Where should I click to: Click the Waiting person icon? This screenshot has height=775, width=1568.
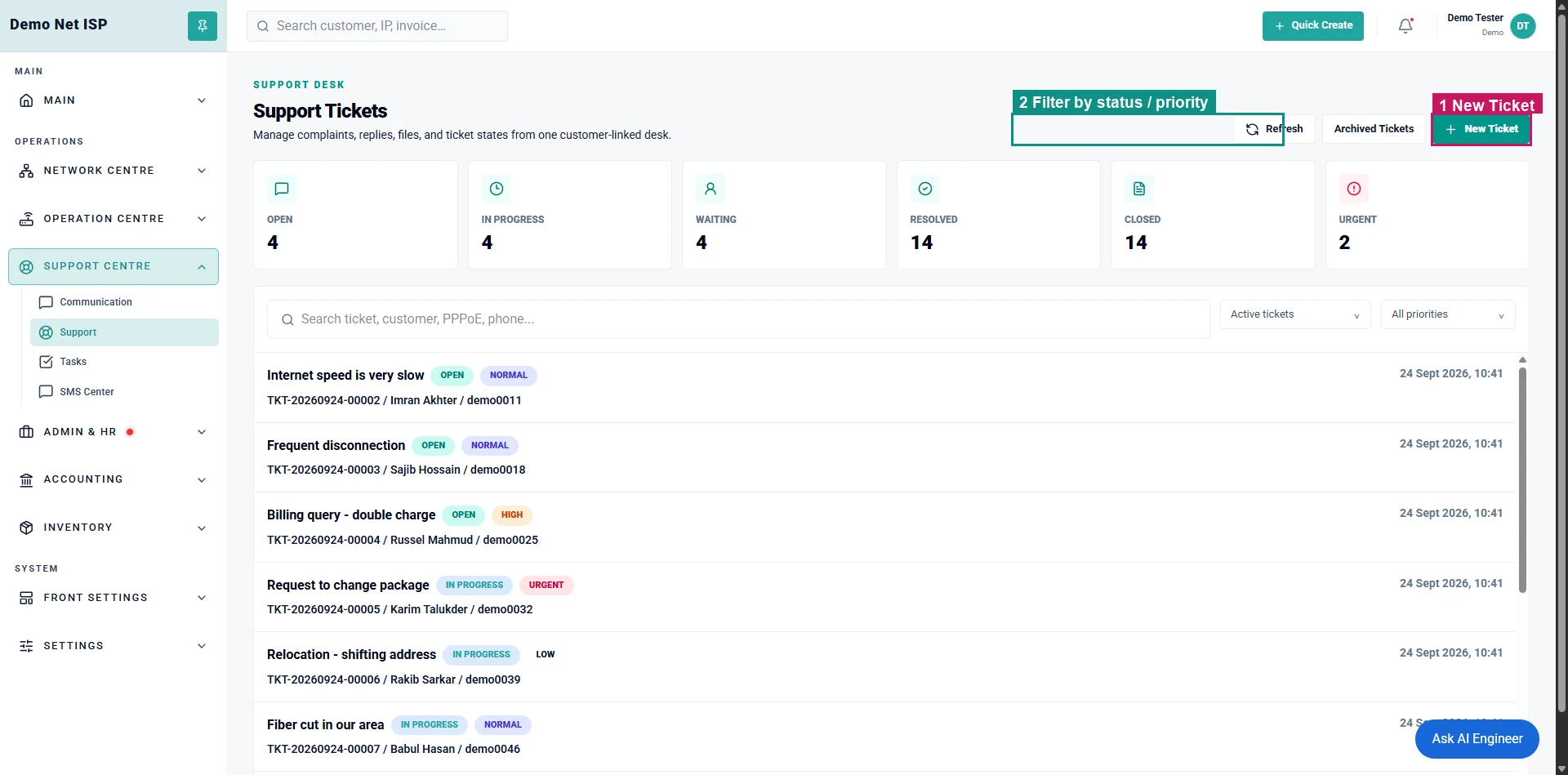coord(710,189)
